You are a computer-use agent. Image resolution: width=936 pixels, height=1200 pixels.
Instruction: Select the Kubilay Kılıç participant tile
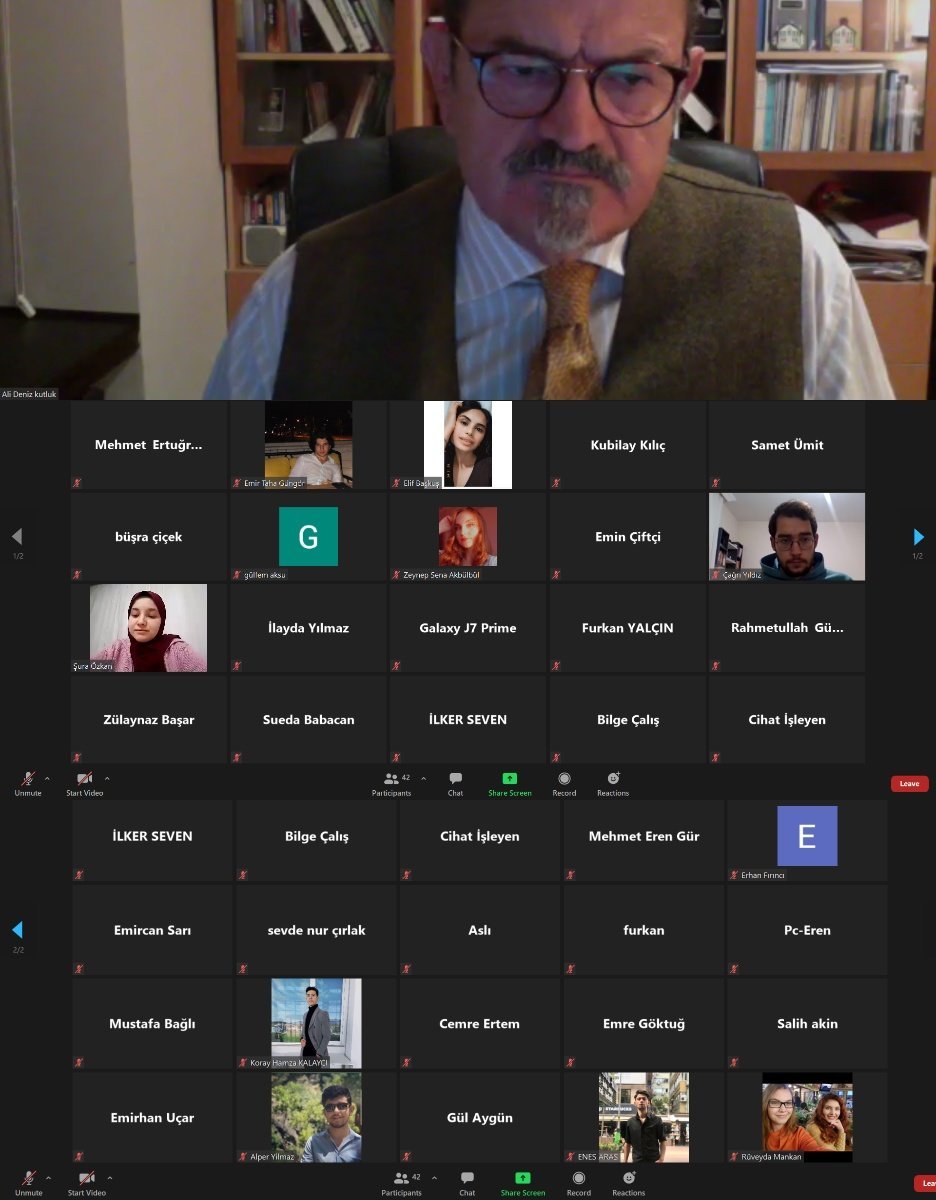click(627, 445)
